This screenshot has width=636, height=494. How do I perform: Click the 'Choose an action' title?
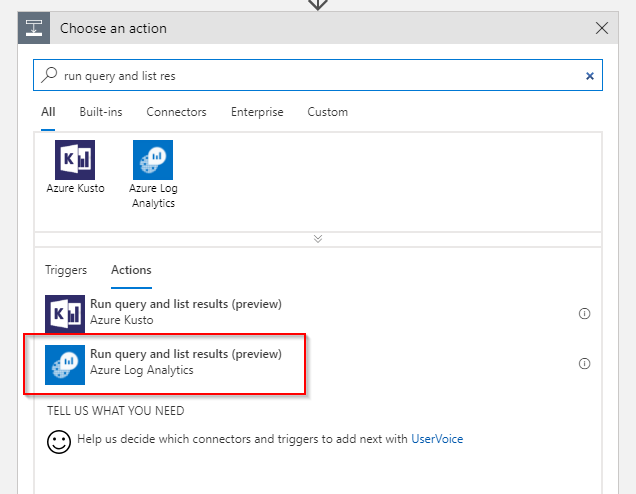[113, 28]
